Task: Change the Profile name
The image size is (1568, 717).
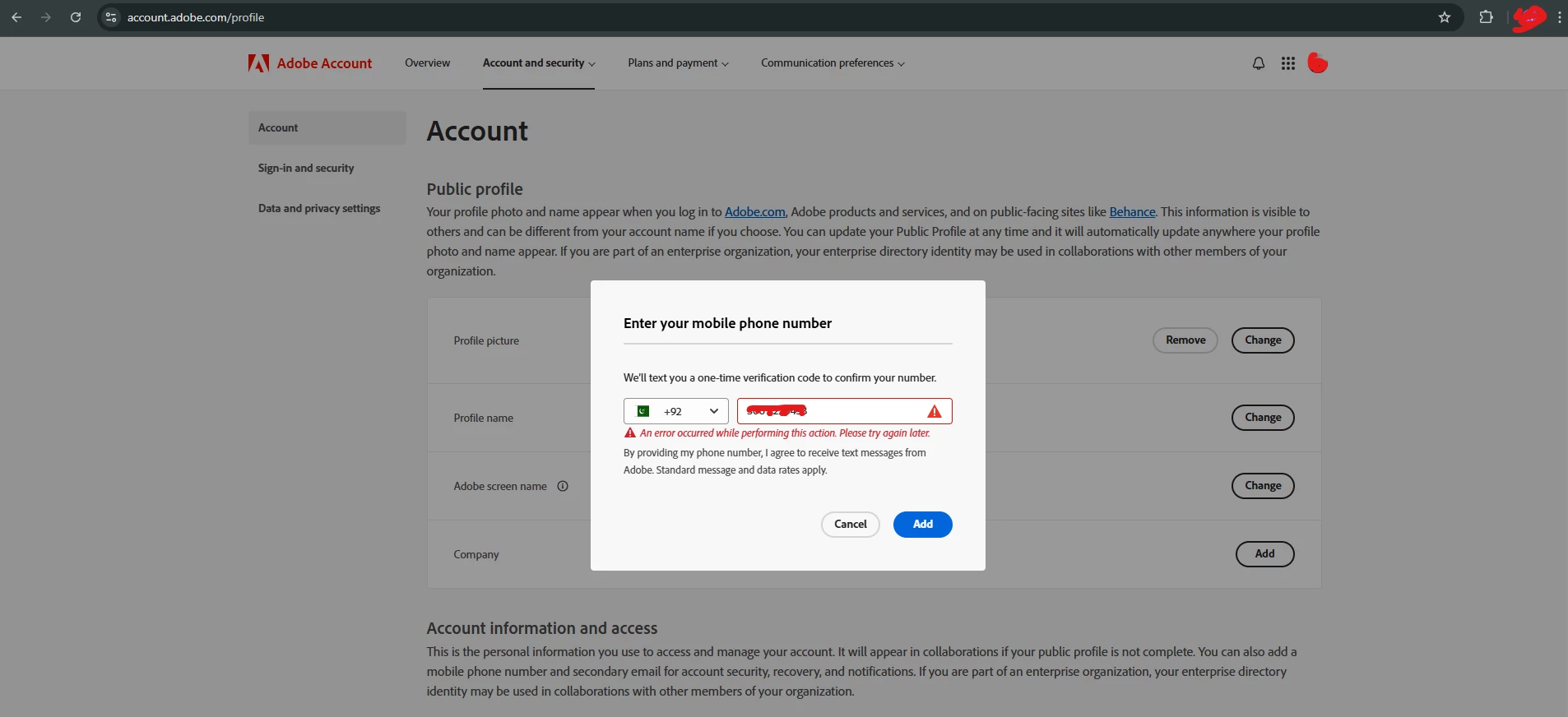Action: coord(1263,418)
